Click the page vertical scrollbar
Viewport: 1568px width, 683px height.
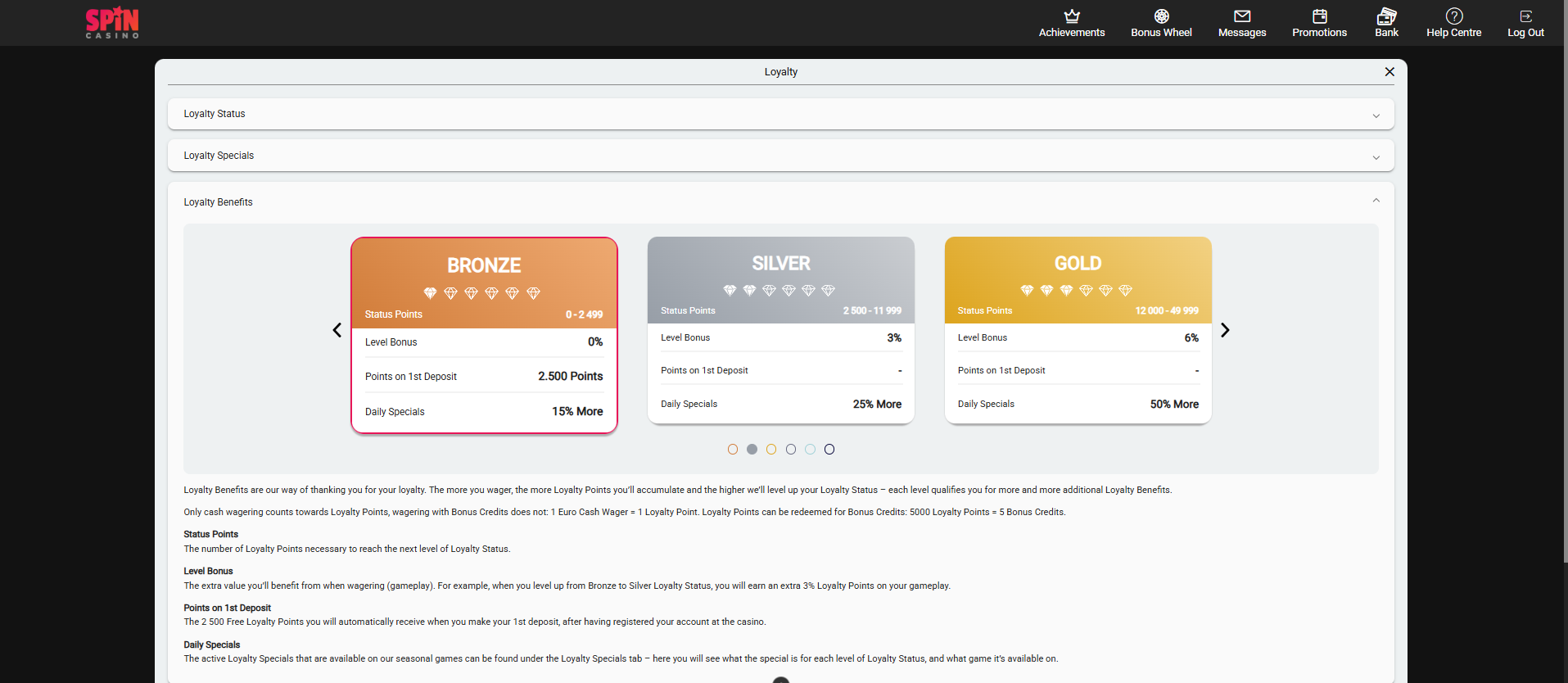click(1565, 282)
